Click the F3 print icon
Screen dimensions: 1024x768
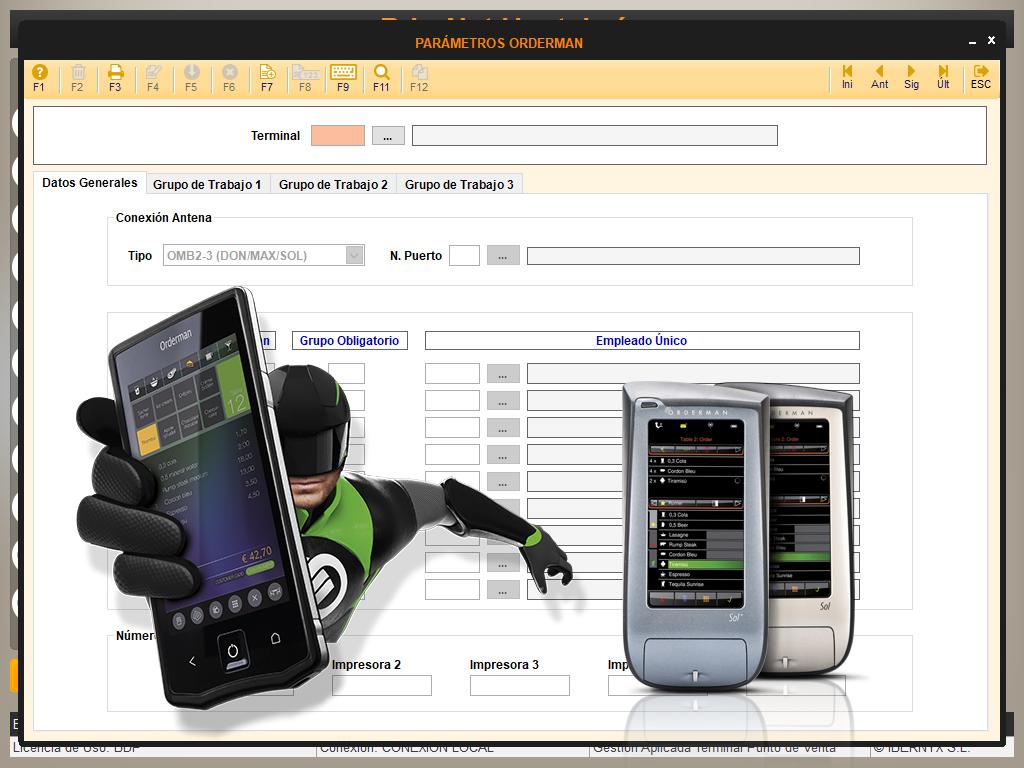pos(115,77)
